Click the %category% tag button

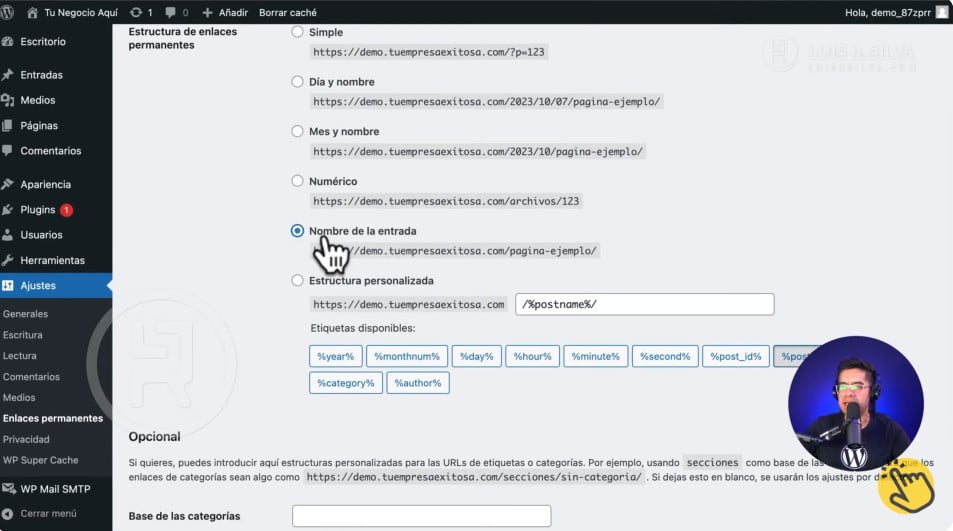click(x=345, y=383)
